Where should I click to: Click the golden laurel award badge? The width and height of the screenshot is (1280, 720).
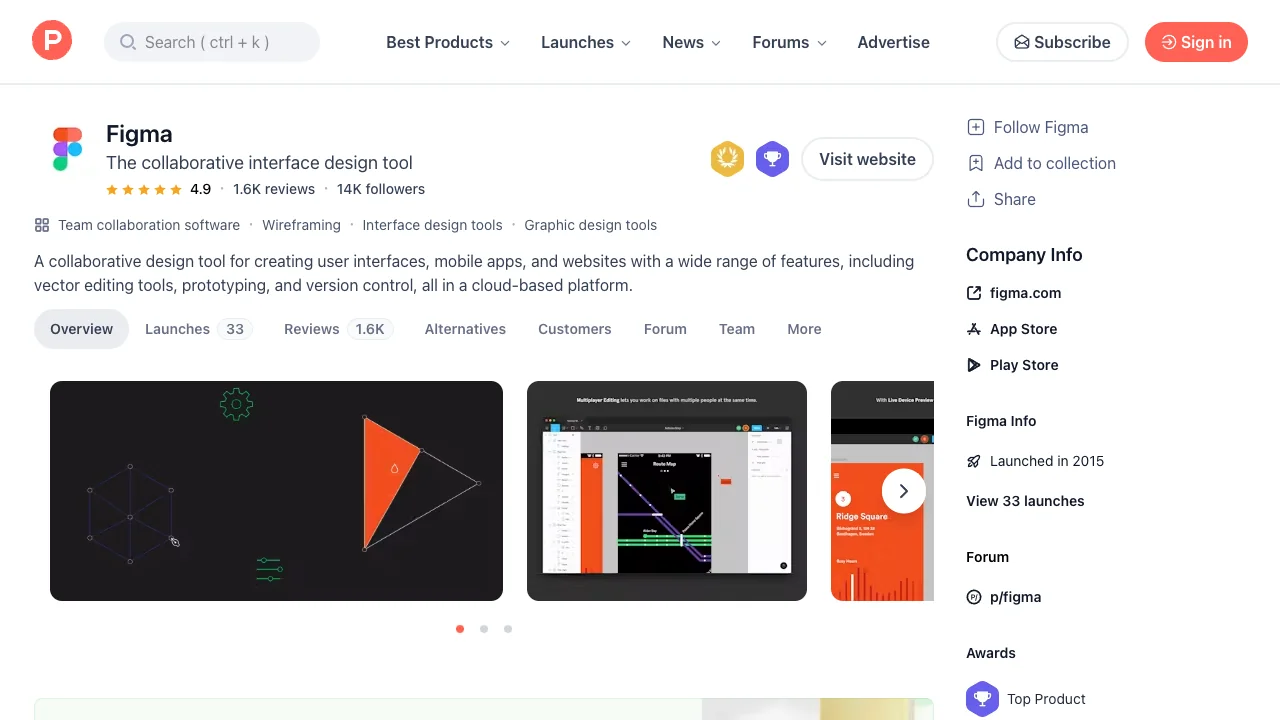pyautogui.click(x=727, y=159)
